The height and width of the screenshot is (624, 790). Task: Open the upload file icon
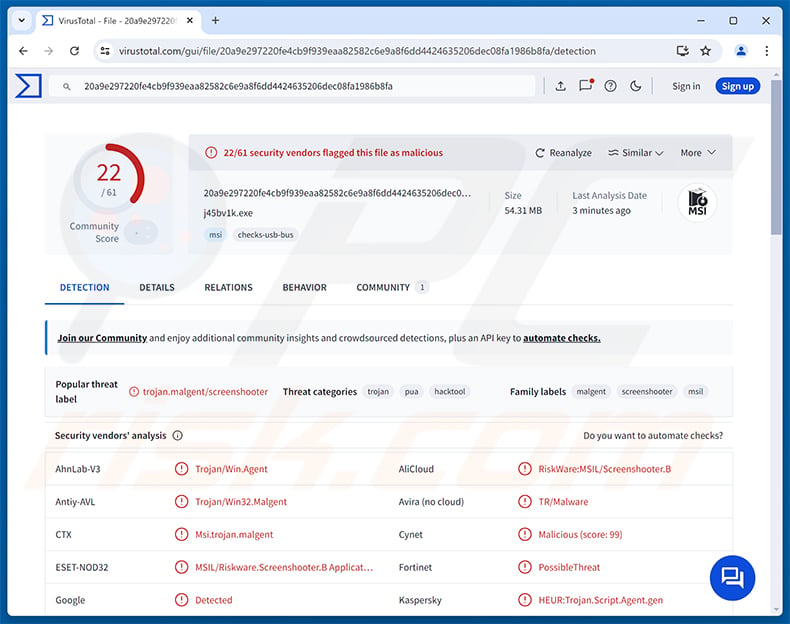click(560, 86)
